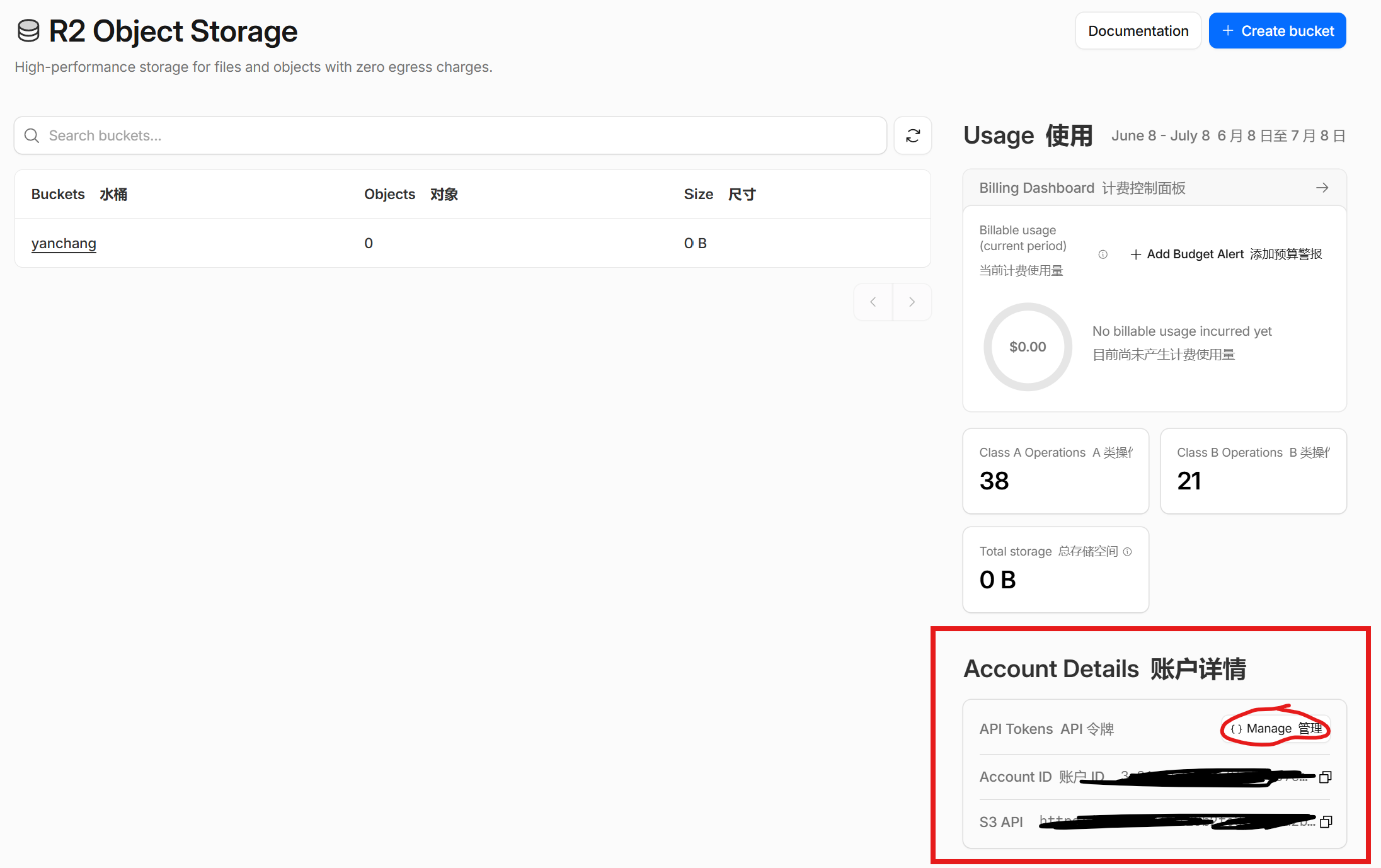
Task: Click the Create bucket button
Action: [x=1277, y=31]
